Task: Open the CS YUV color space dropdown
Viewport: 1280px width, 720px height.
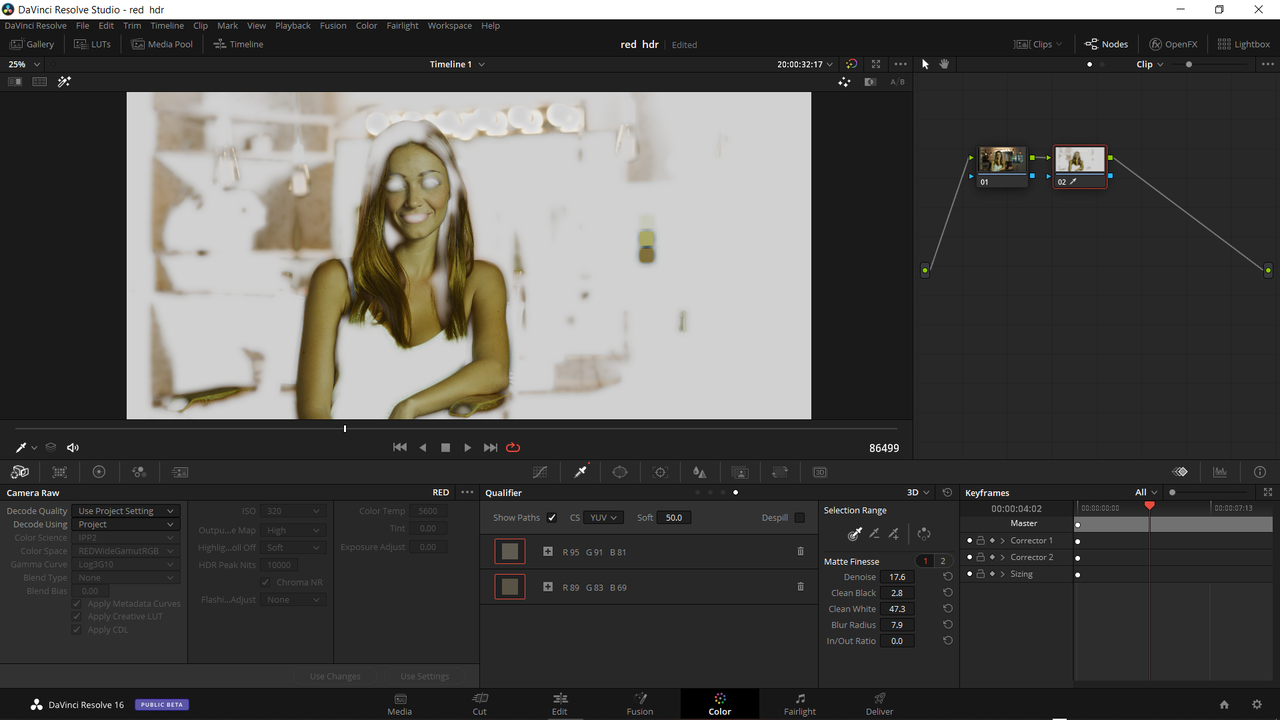Action: click(x=603, y=518)
